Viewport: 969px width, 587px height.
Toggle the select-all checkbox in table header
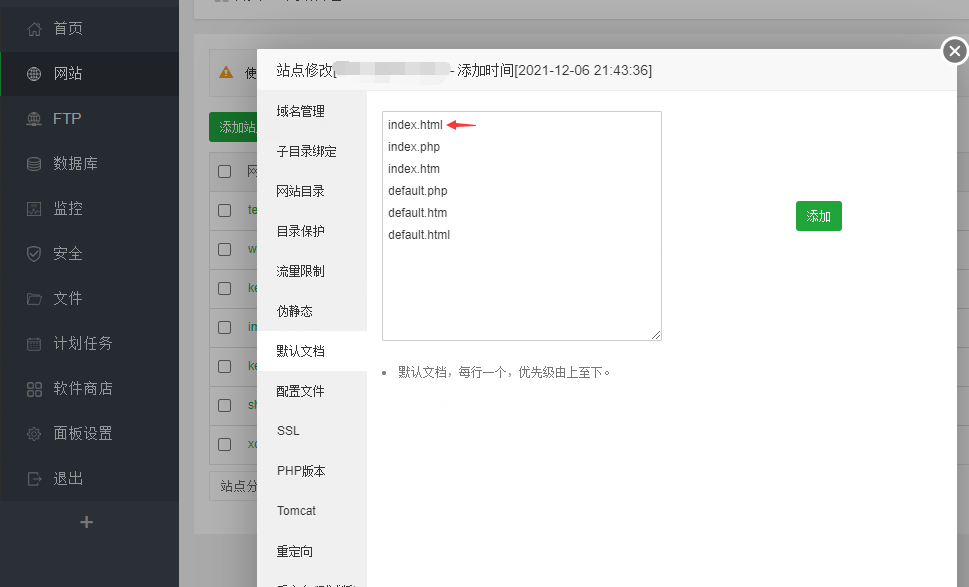tap(225, 171)
